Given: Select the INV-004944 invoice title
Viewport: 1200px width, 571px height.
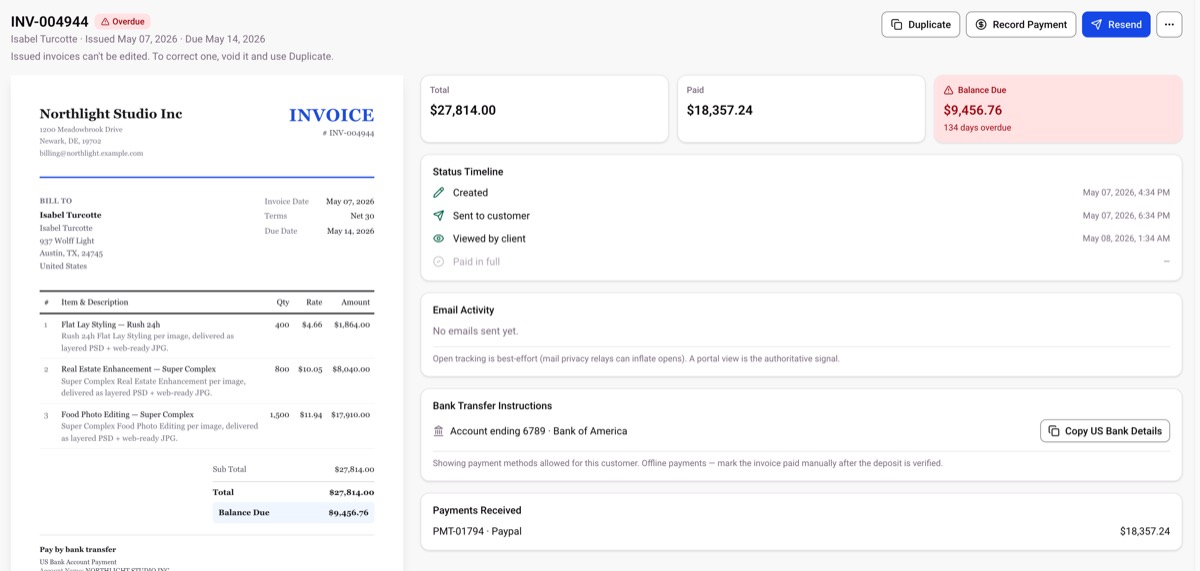Looking at the screenshot, I should coord(50,21).
